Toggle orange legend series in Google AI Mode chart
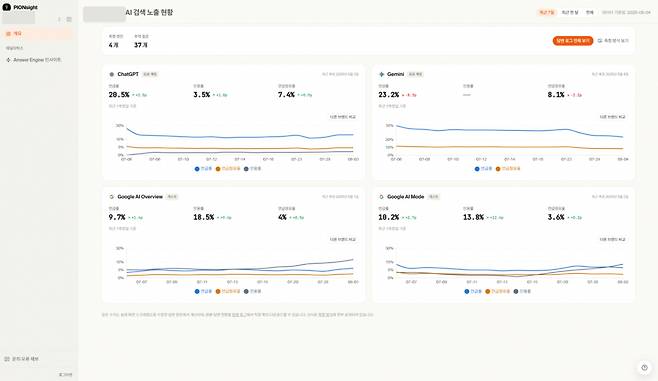This screenshot has width=658, height=381. [498, 291]
